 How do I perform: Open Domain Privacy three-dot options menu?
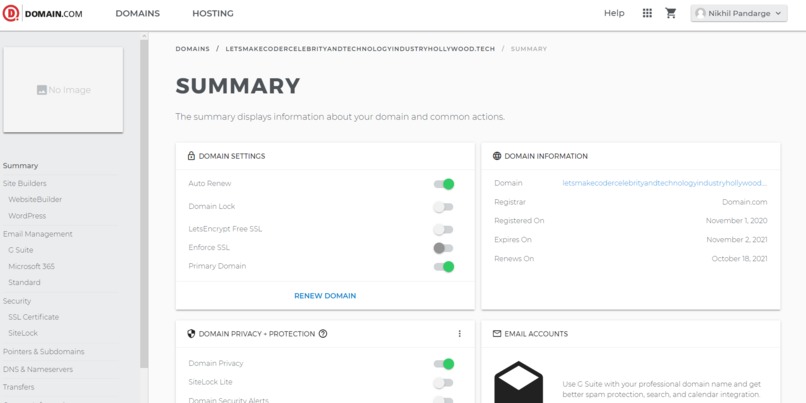[460, 334]
